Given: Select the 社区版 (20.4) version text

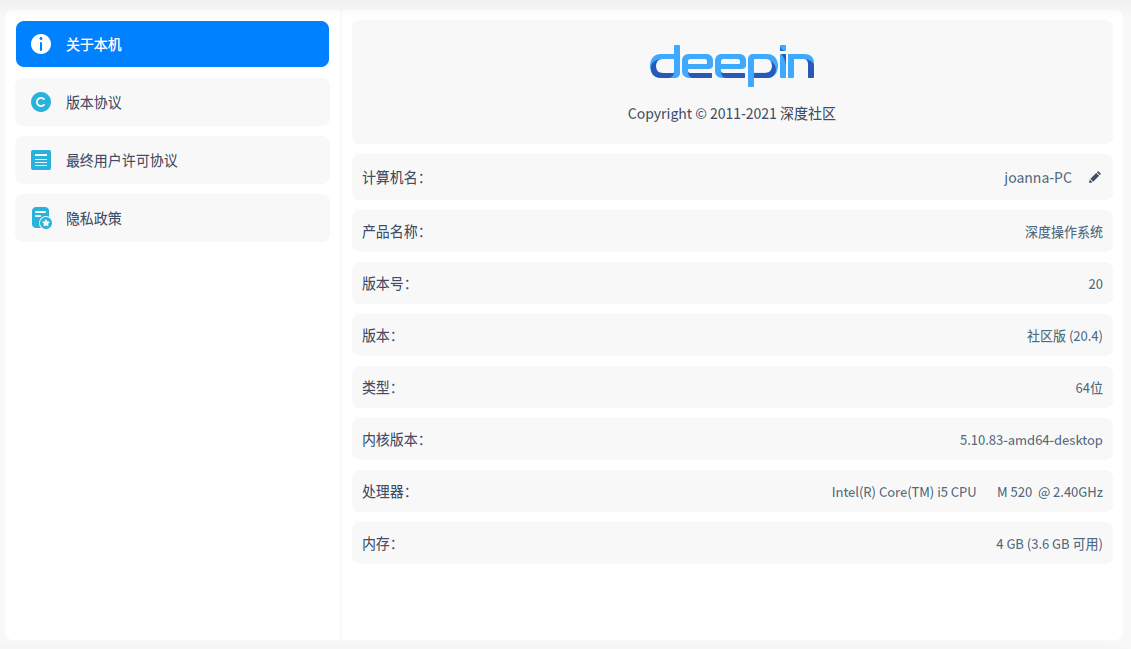Looking at the screenshot, I should [x=1062, y=335].
